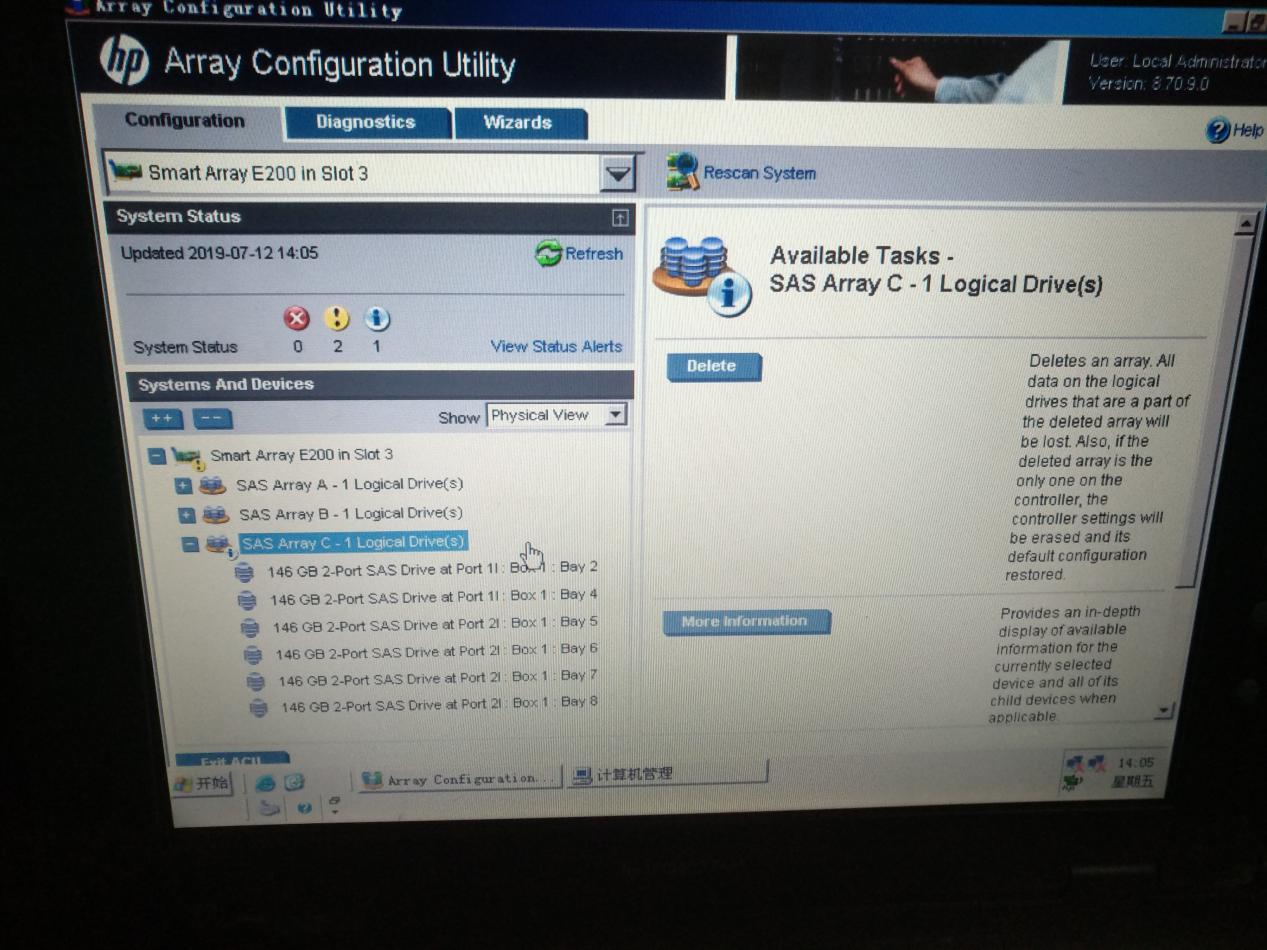Open the Smart Array E200 controller dropdown
Image resolution: width=1267 pixels, height=950 pixels.
coord(619,174)
